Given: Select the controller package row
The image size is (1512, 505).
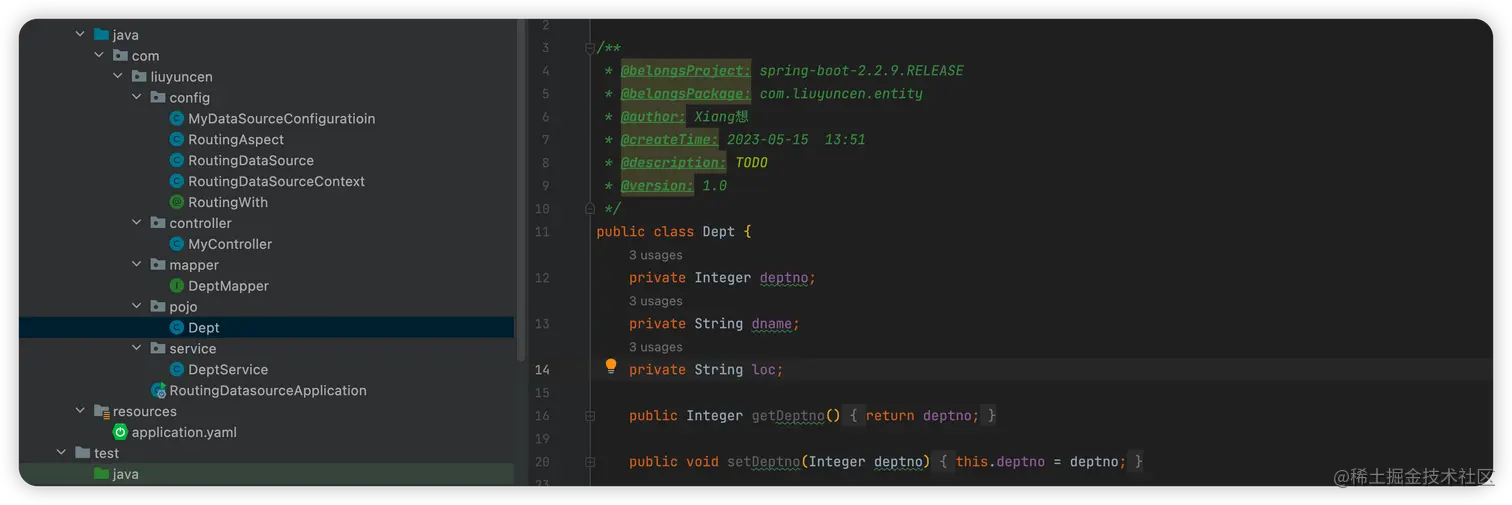Looking at the screenshot, I should pos(266,223).
